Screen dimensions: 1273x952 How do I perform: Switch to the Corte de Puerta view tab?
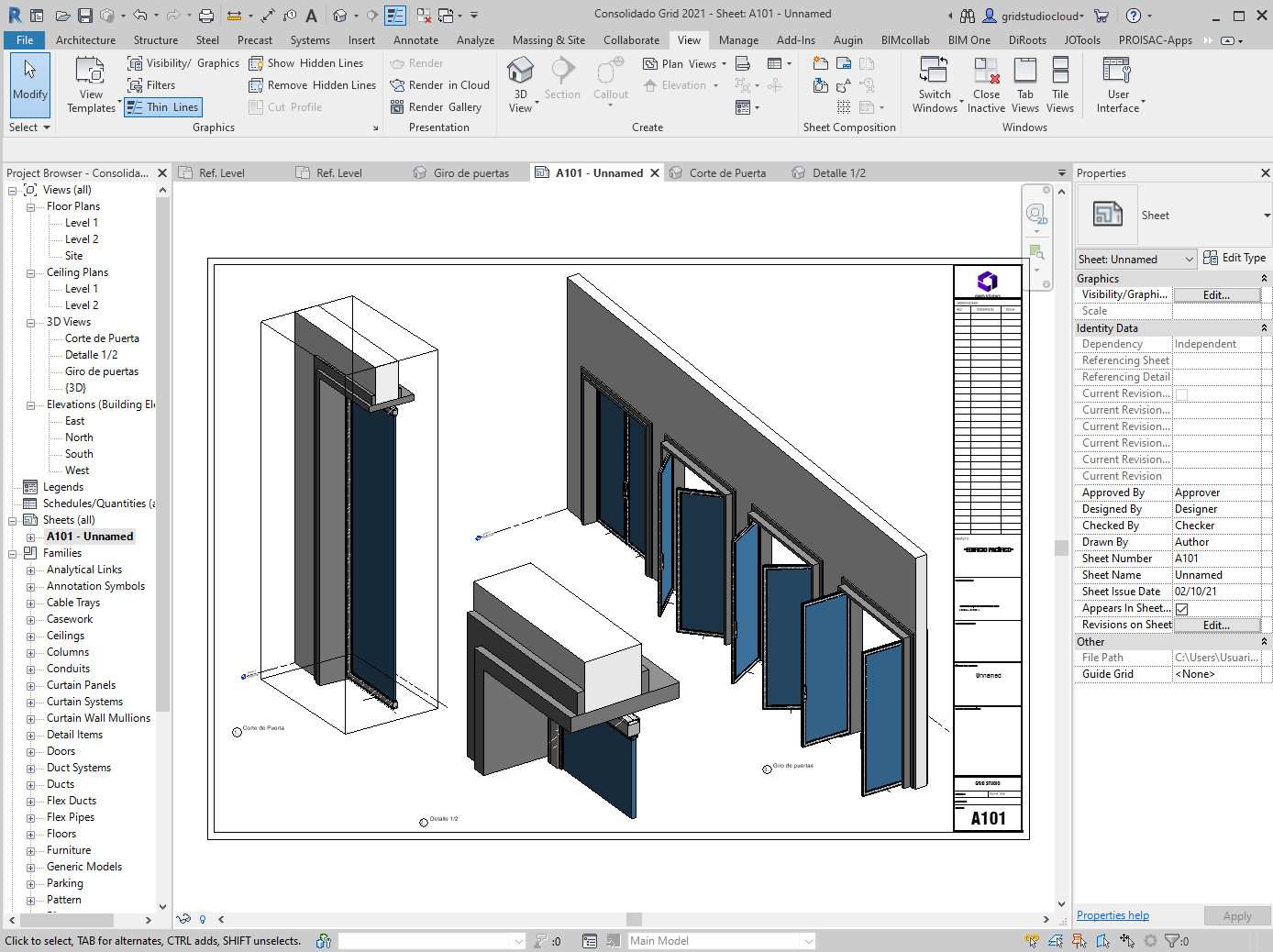click(x=726, y=172)
